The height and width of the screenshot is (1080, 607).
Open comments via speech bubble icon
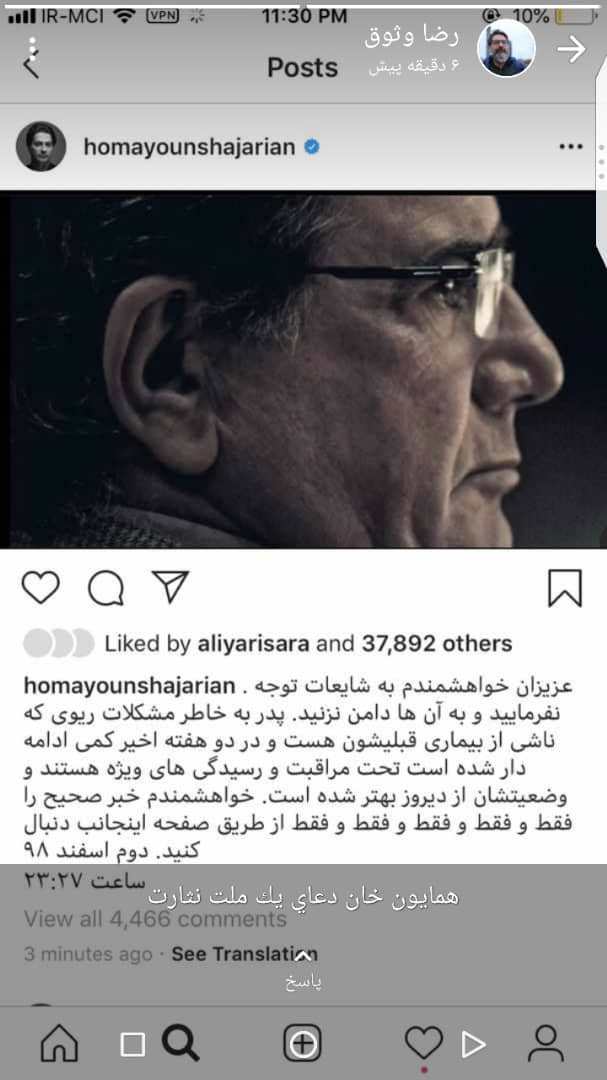pos(105,588)
